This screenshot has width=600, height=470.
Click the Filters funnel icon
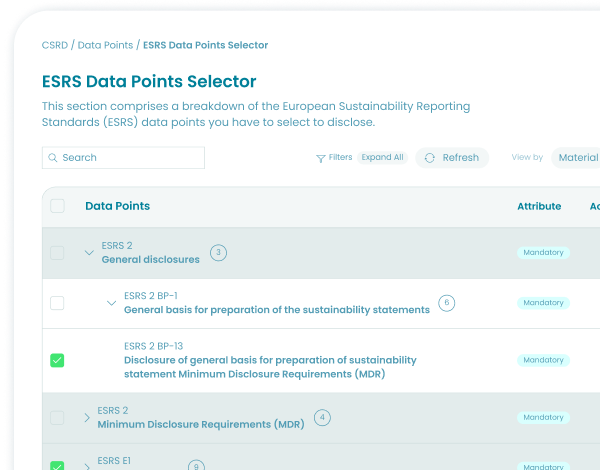coord(321,158)
